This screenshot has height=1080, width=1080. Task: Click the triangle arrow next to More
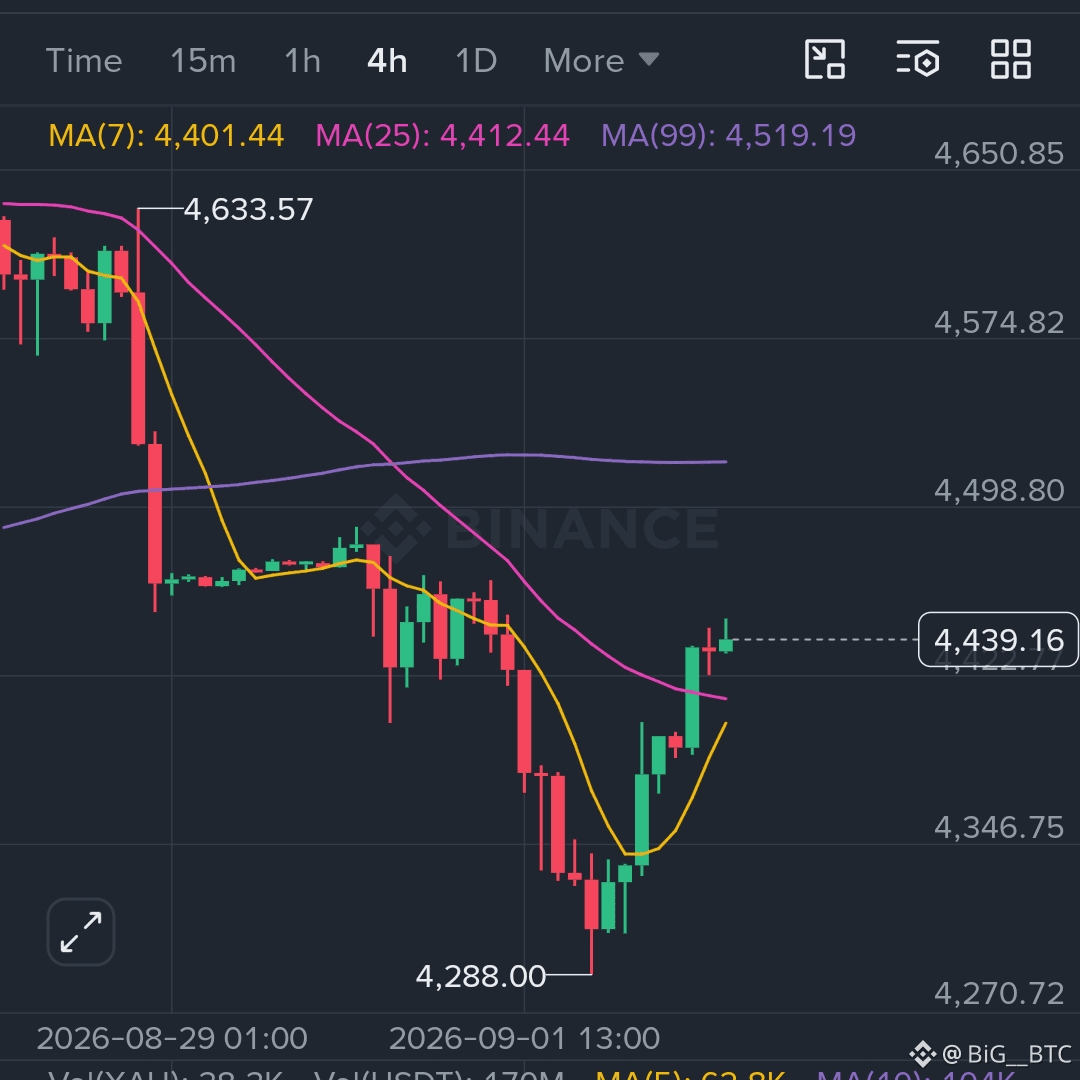649,59
